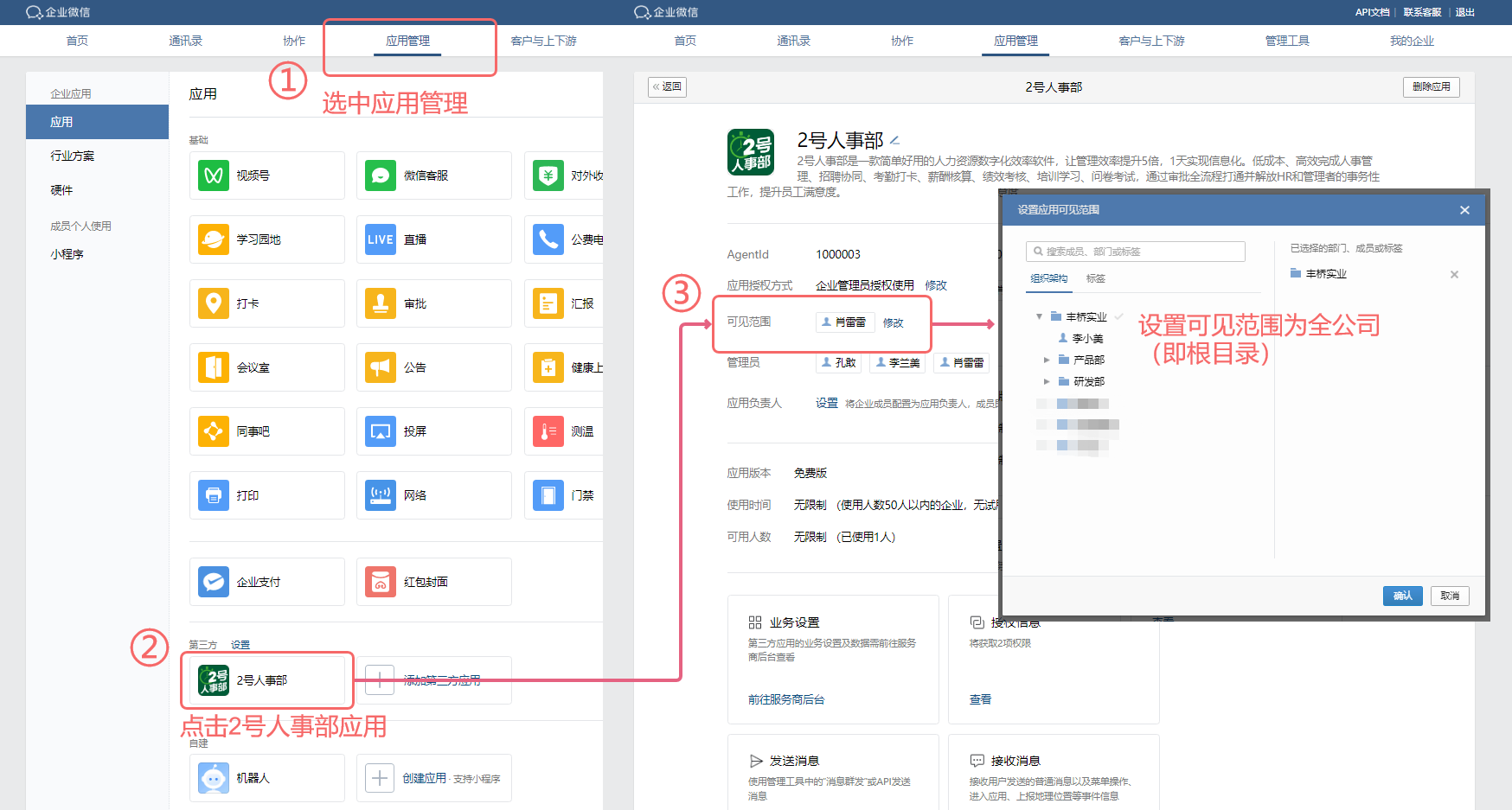This screenshot has width=1512, height=810.
Task: Open the 测温 thermometer icon
Action: (x=548, y=431)
